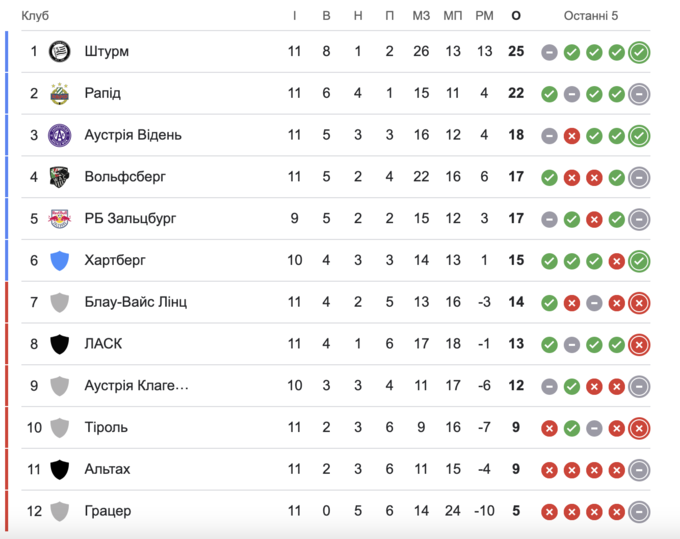The height and width of the screenshot is (539, 680).
Task: Click the О points column header
Action: click(516, 15)
